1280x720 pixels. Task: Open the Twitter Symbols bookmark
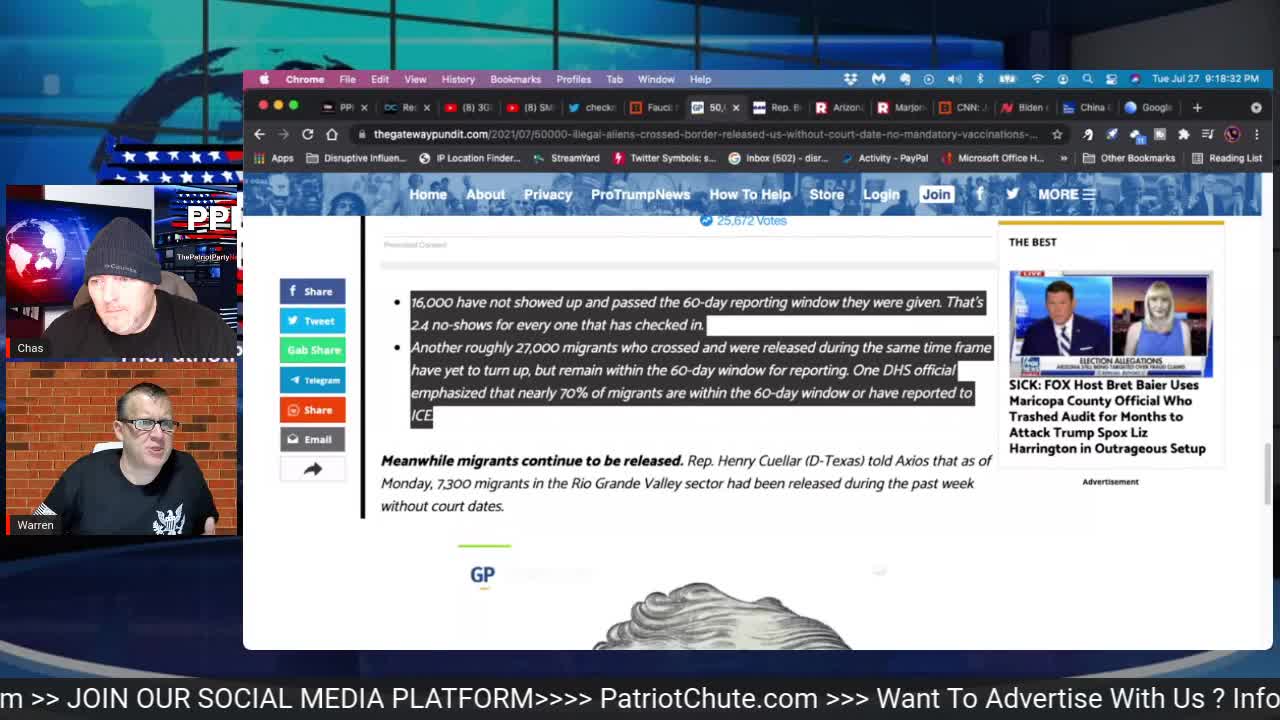[665, 158]
